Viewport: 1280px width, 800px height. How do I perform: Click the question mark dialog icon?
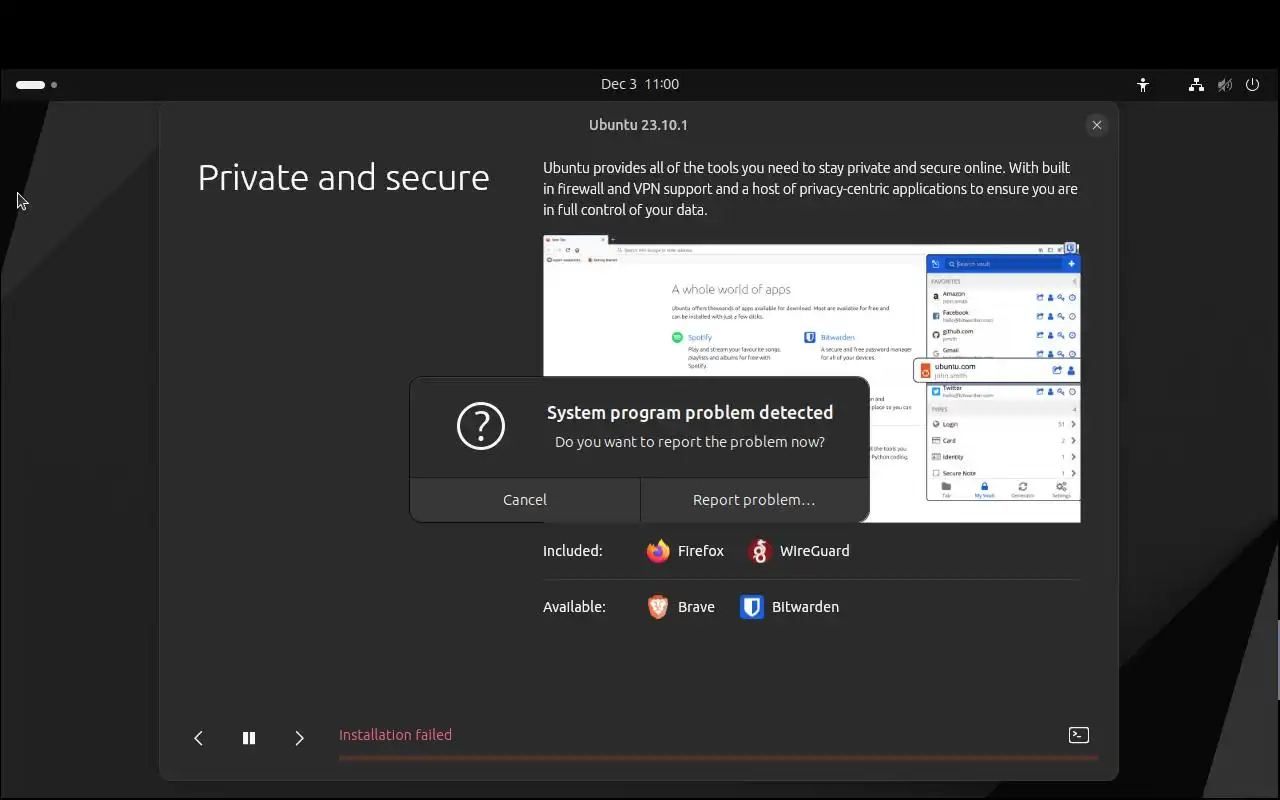point(481,426)
